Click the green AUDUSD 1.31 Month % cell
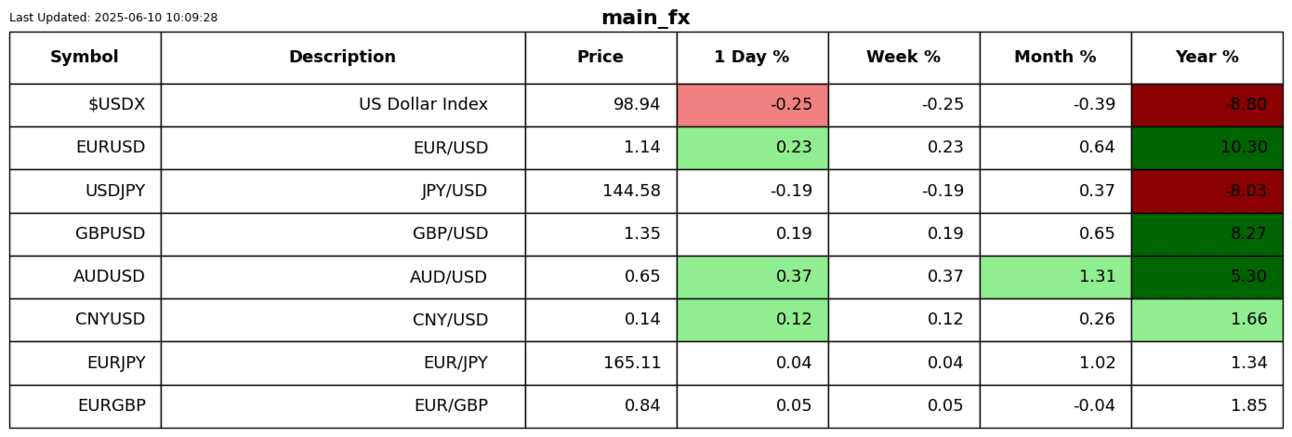The image size is (1292, 437). tap(1055, 277)
